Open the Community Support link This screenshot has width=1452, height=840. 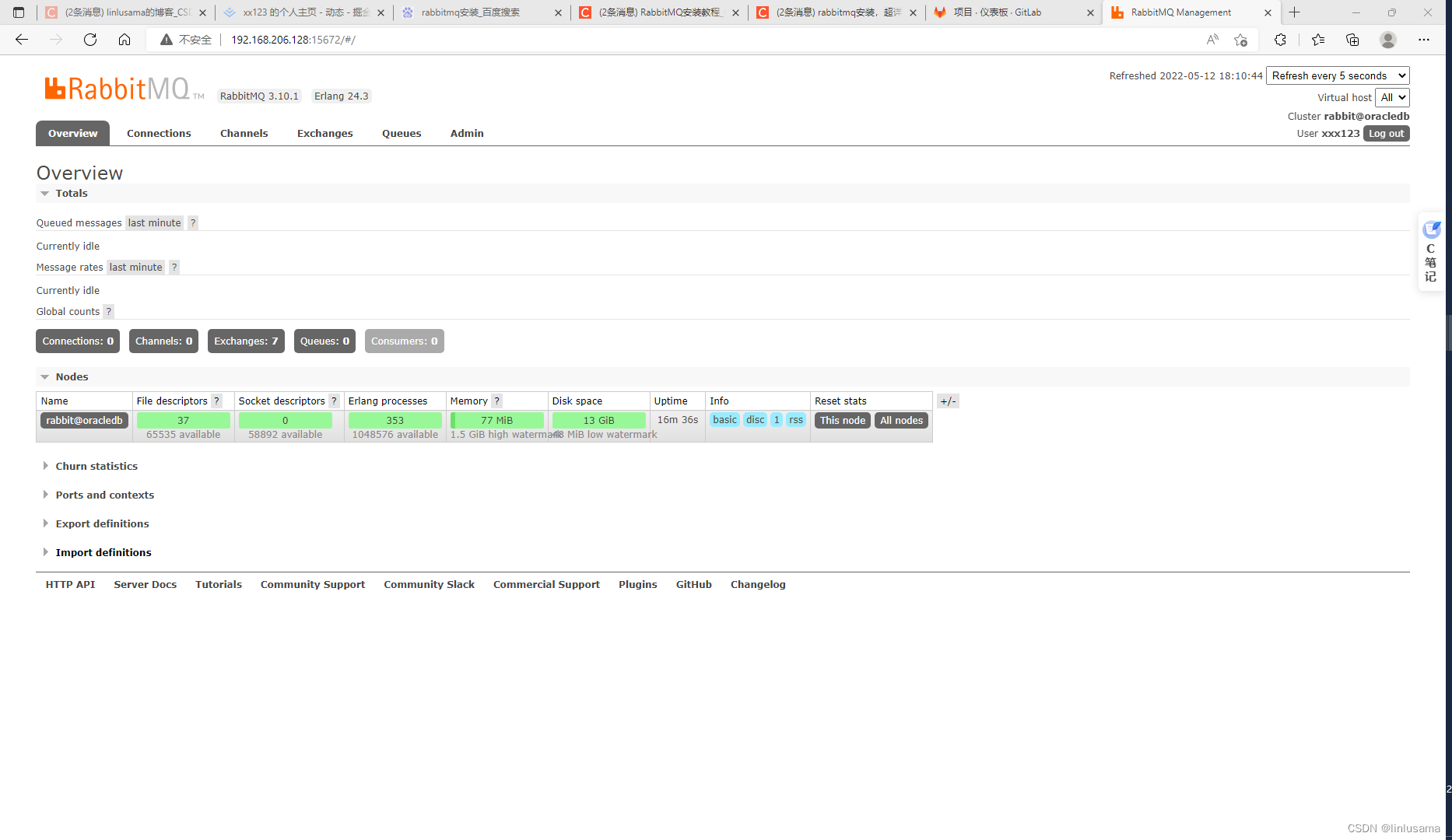(312, 585)
